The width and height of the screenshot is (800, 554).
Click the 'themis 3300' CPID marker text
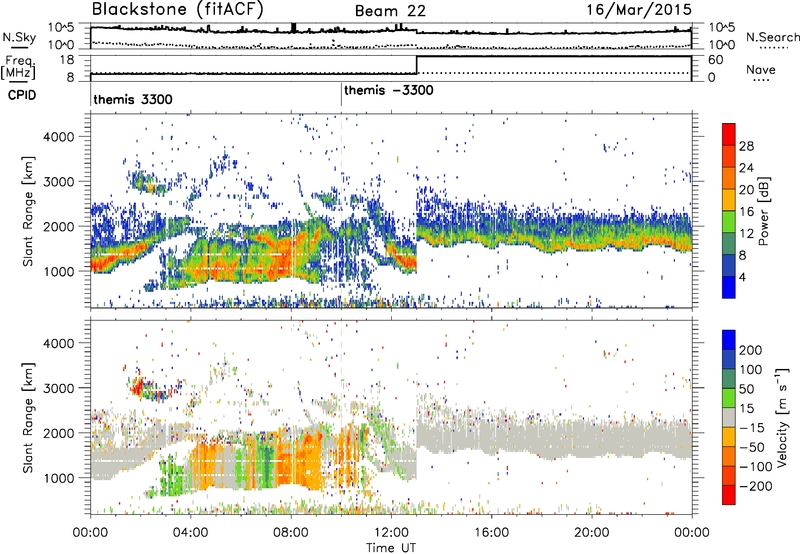pyautogui.click(x=133, y=99)
